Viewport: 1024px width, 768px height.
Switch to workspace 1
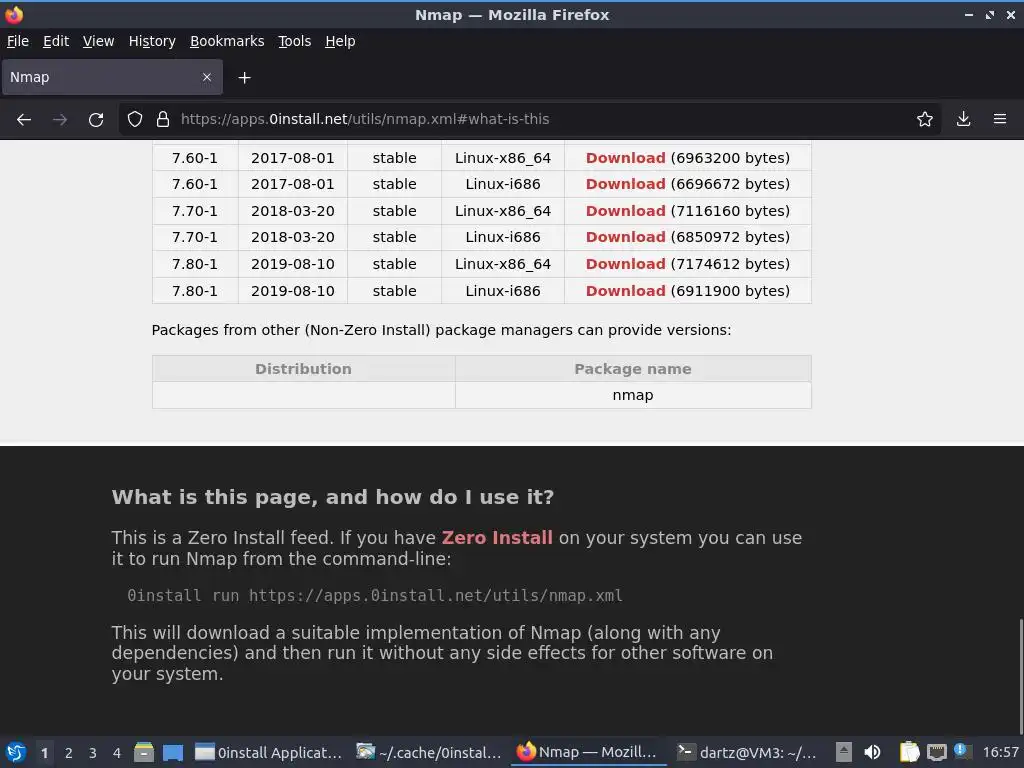(44, 753)
